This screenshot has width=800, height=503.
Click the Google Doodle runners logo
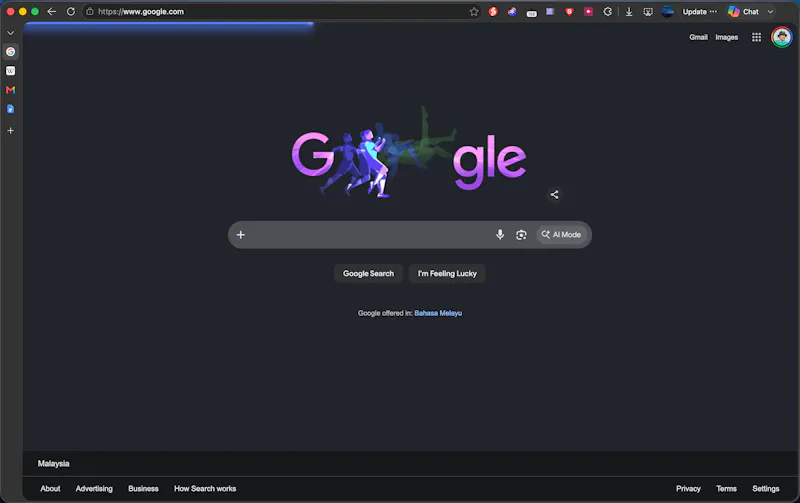pyautogui.click(x=409, y=154)
